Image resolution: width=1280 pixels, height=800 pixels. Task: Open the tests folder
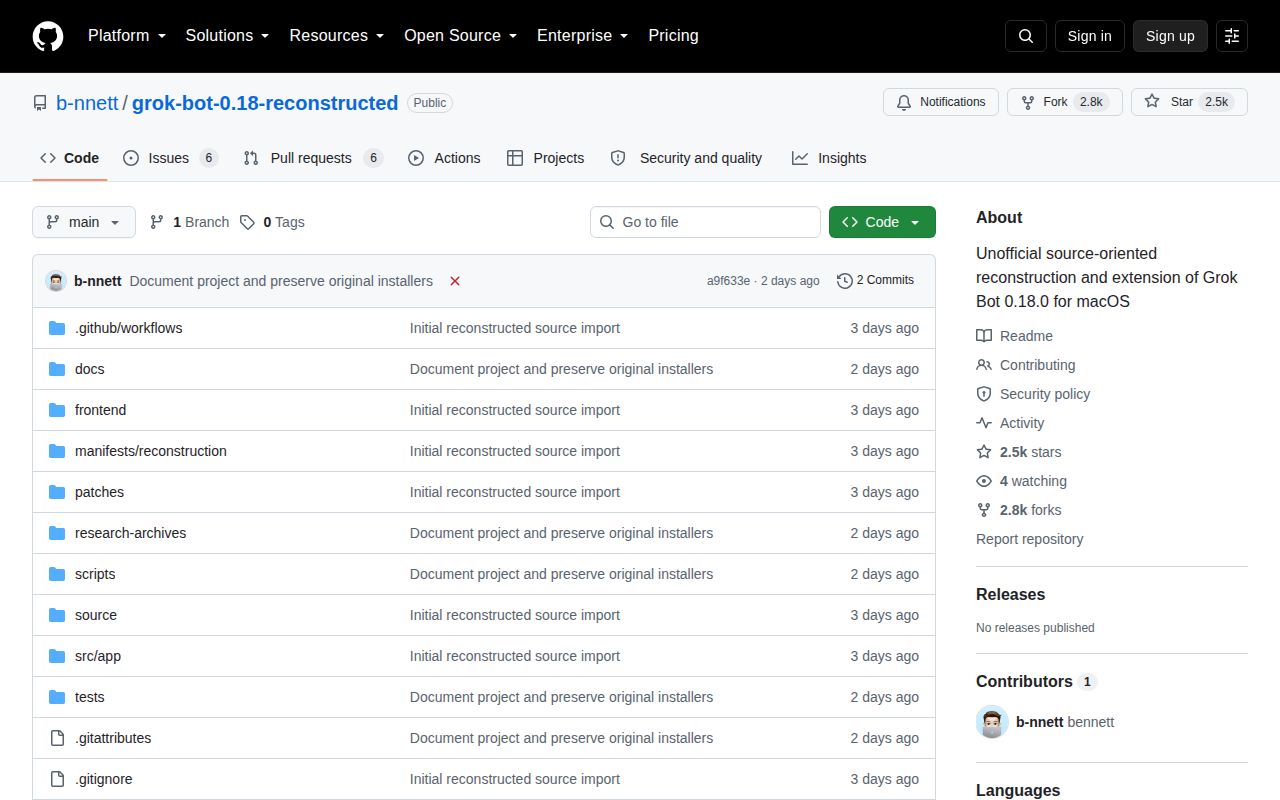pos(90,697)
